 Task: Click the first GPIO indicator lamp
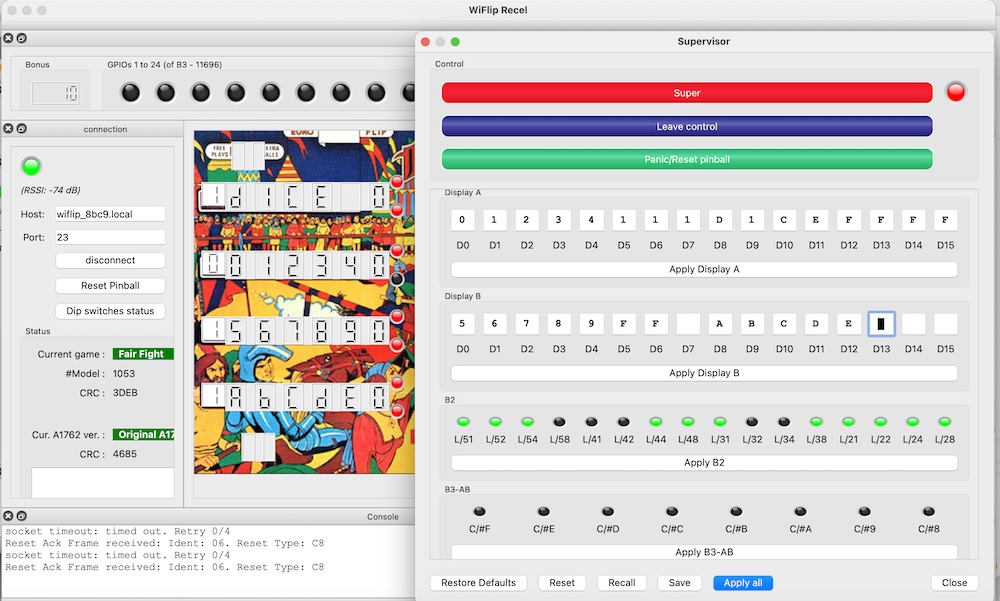(130, 91)
